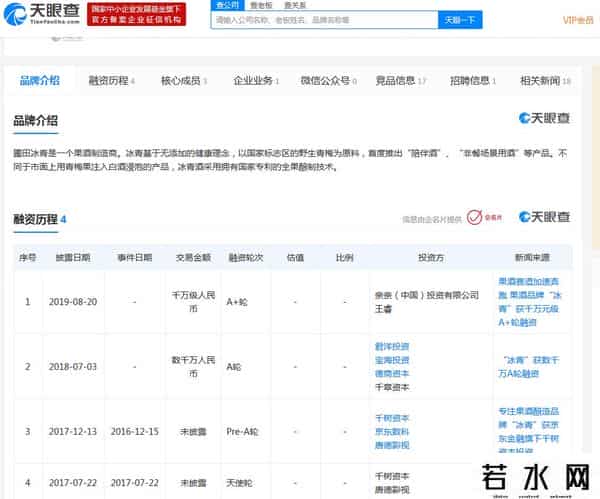Select the 查关系 search tab
600x499 pixels.
point(295,5)
